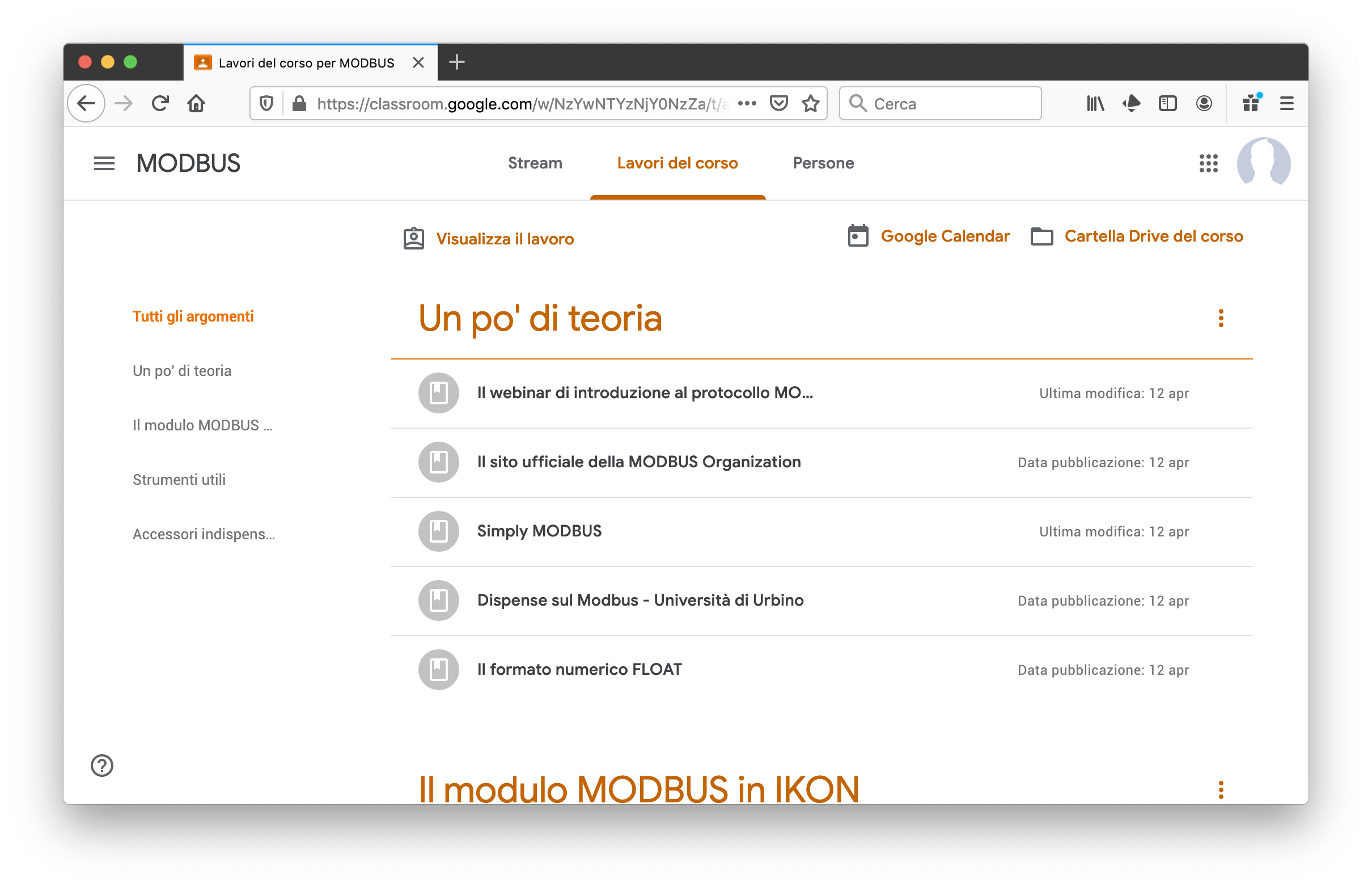The width and height of the screenshot is (1372, 888).
Task: Open the Firefox hamburger menu
Action: point(1288,104)
